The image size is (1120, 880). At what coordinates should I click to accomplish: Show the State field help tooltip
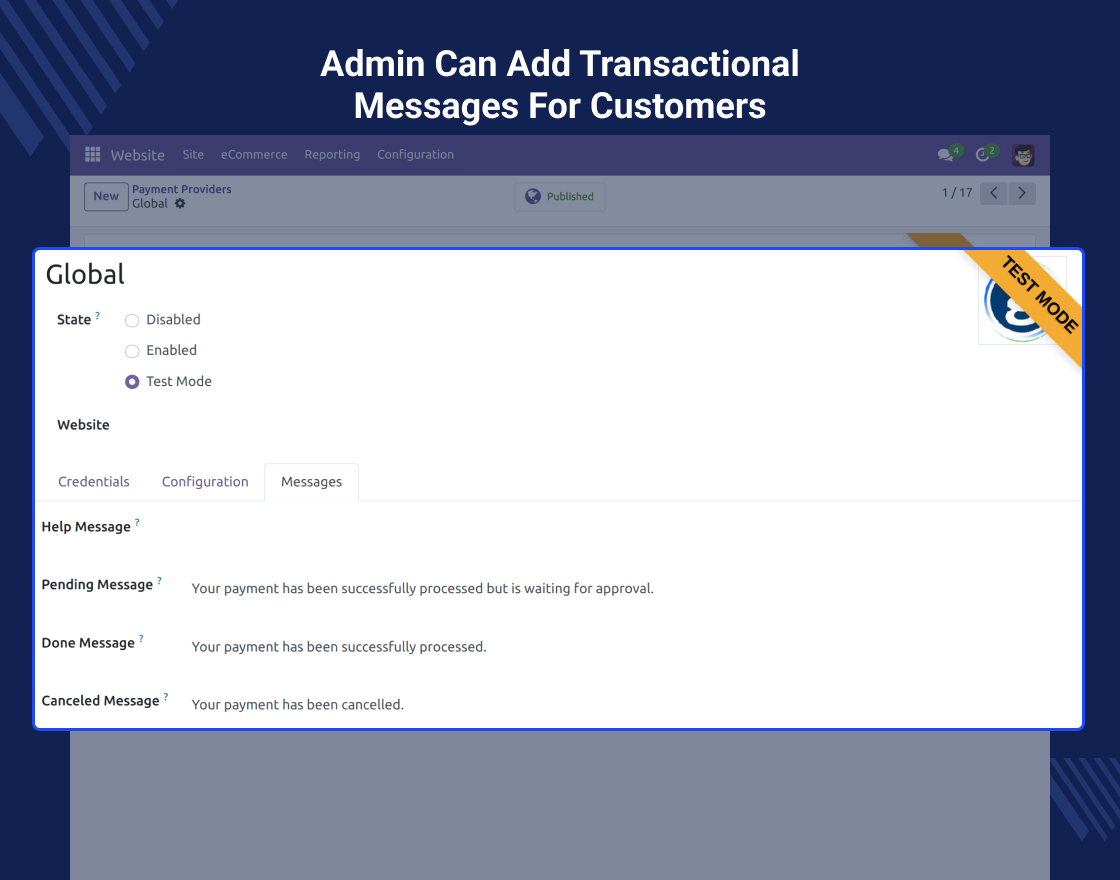coord(98,315)
